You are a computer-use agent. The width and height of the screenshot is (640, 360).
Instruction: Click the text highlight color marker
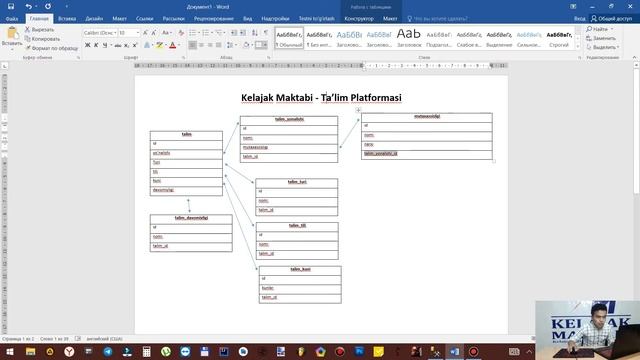click(159, 45)
